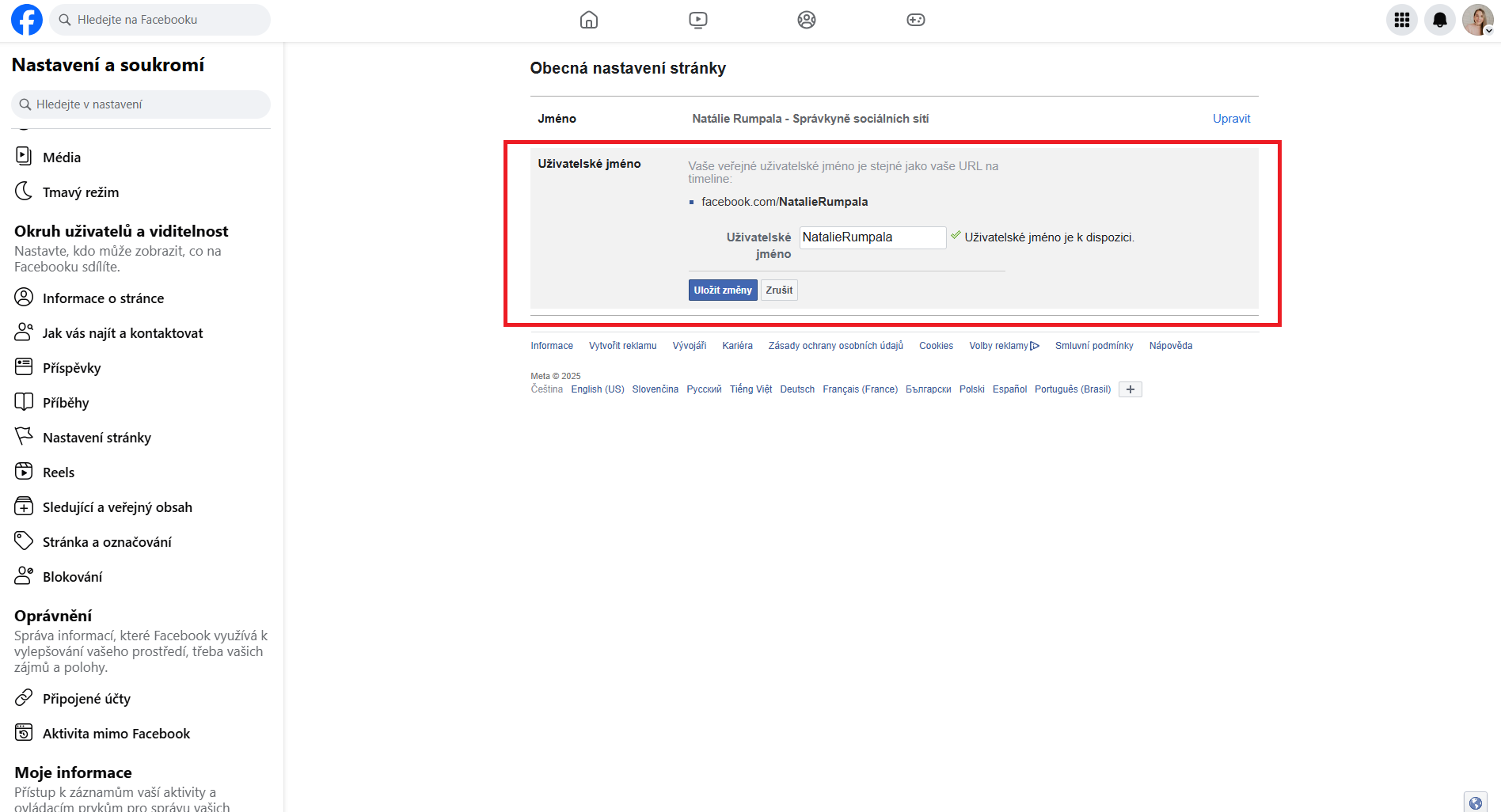Click Sledující a veřejný obsah text
1501x812 pixels.
click(117, 507)
